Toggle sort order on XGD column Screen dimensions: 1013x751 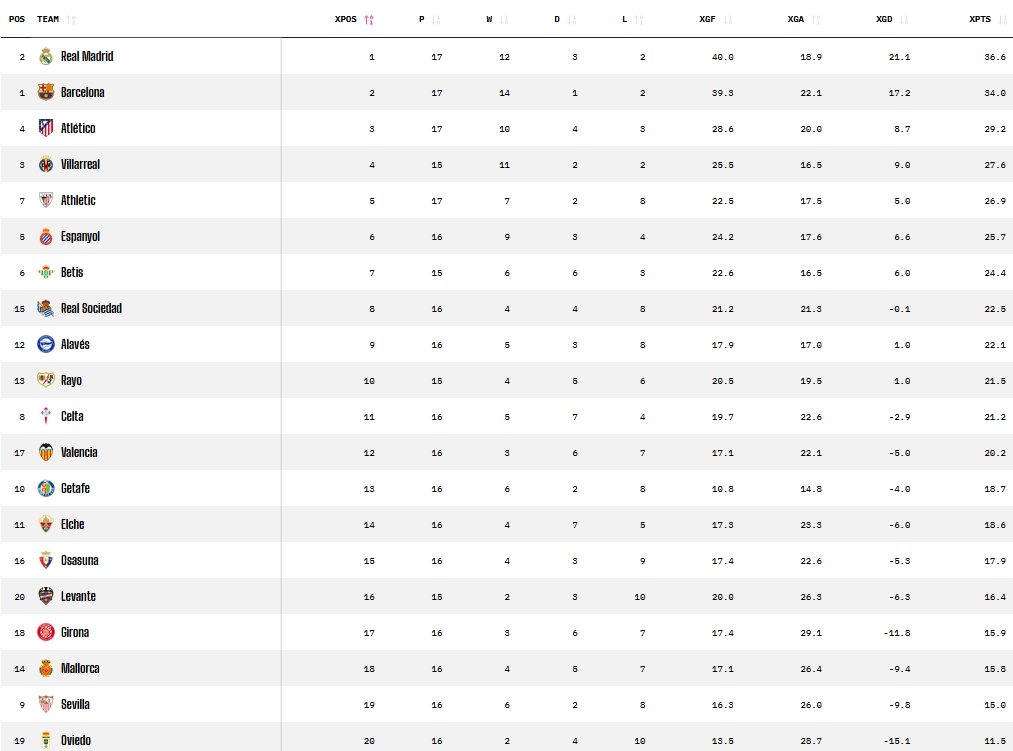pyautogui.click(x=887, y=18)
